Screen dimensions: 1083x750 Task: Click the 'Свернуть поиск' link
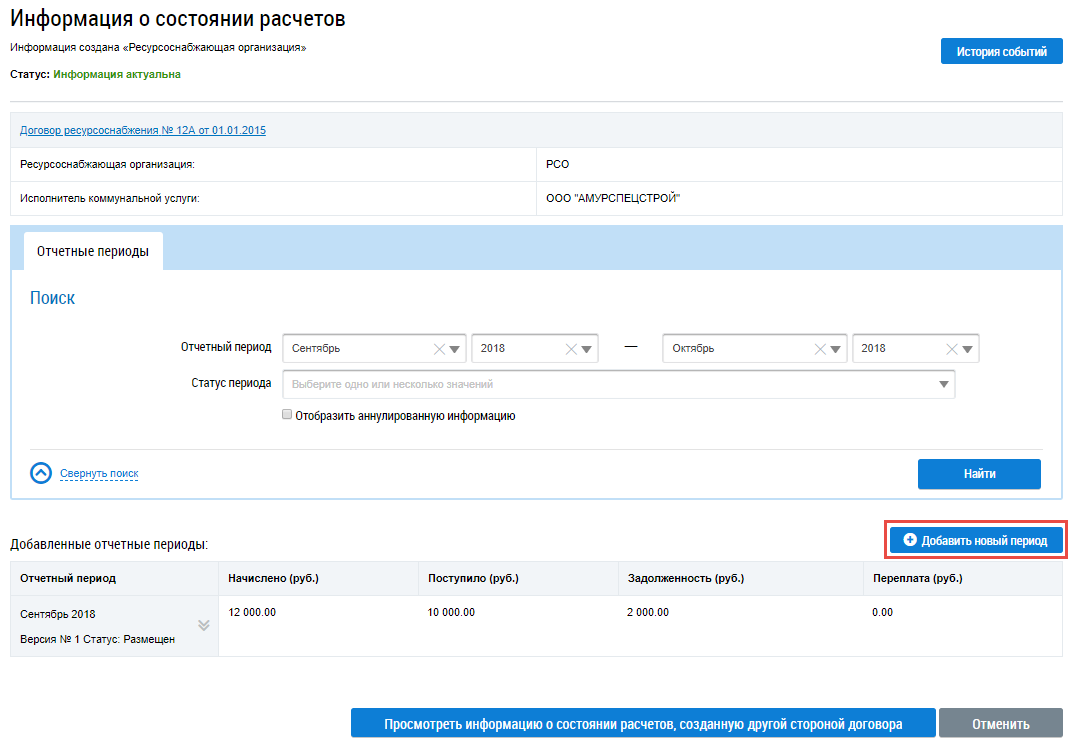point(99,474)
